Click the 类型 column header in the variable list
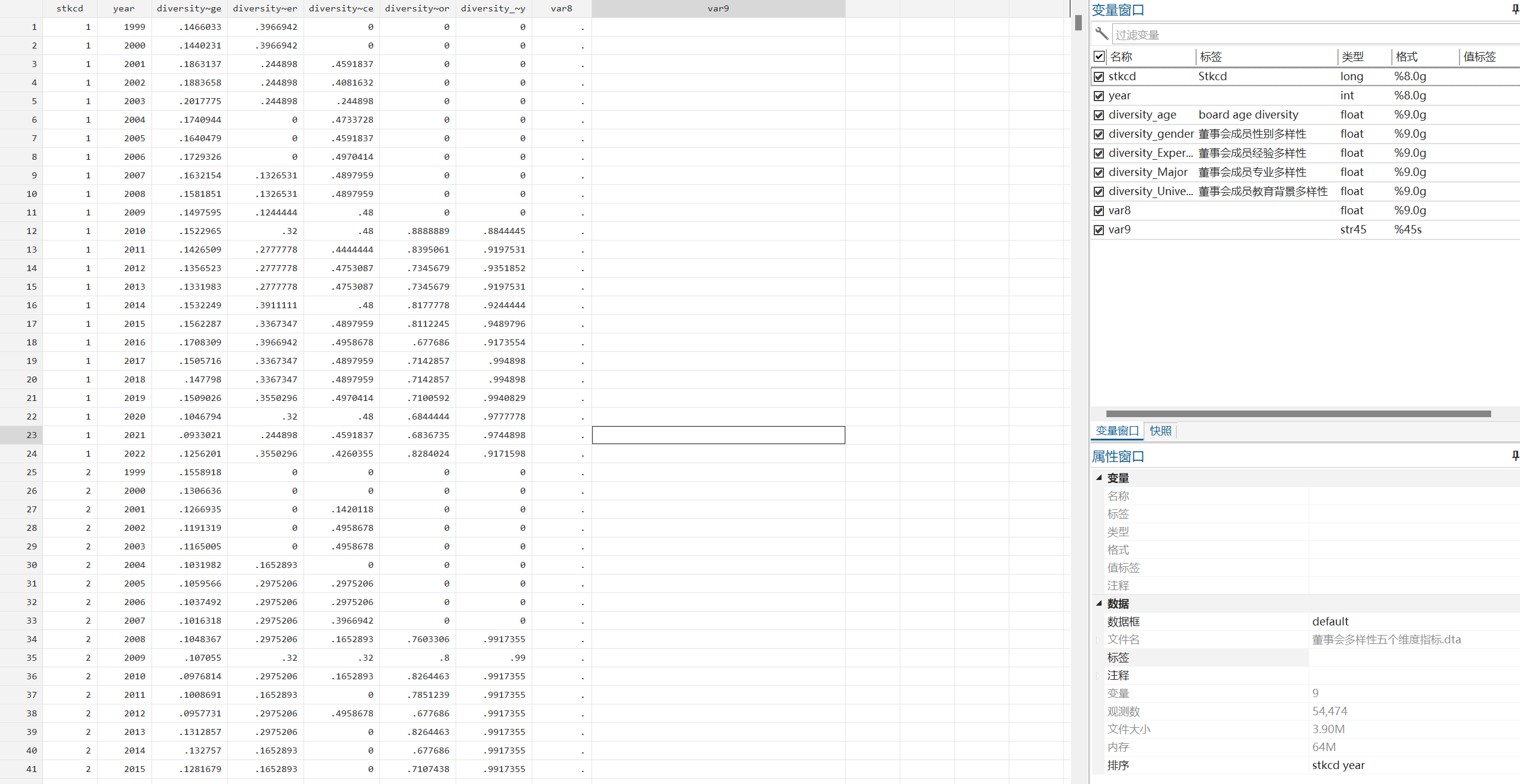 (1352, 57)
